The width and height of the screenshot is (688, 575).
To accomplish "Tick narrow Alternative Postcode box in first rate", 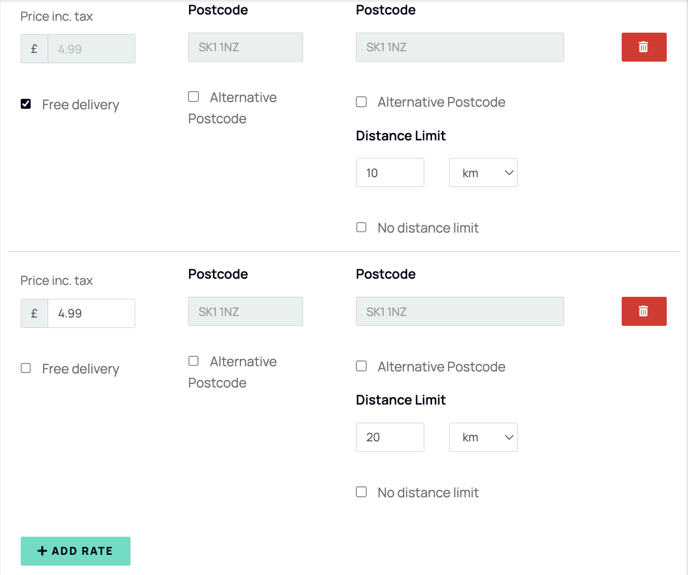I will click(x=194, y=97).
